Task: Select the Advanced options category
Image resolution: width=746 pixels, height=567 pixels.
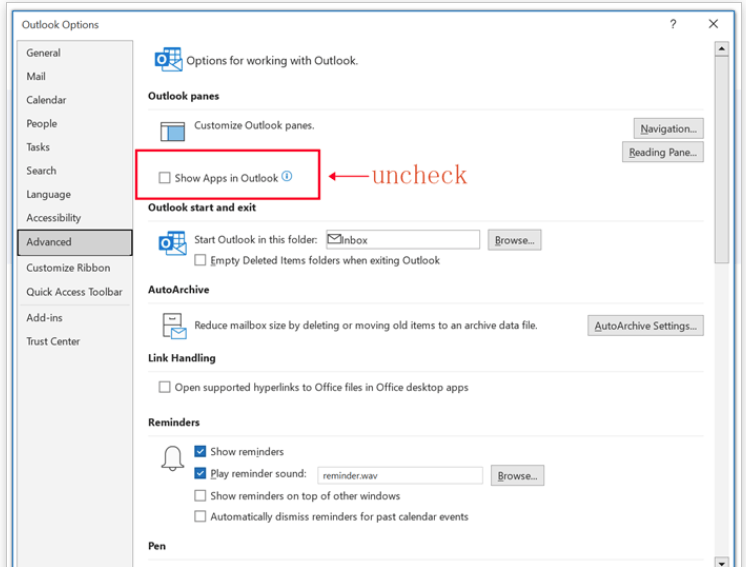Action: coord(75,242)
